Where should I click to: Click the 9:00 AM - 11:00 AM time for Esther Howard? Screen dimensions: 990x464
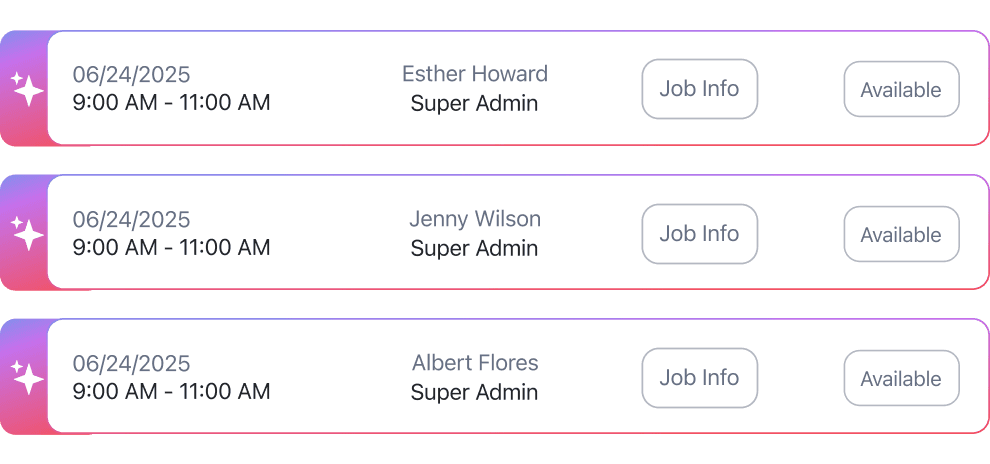(x=171, y=103)
